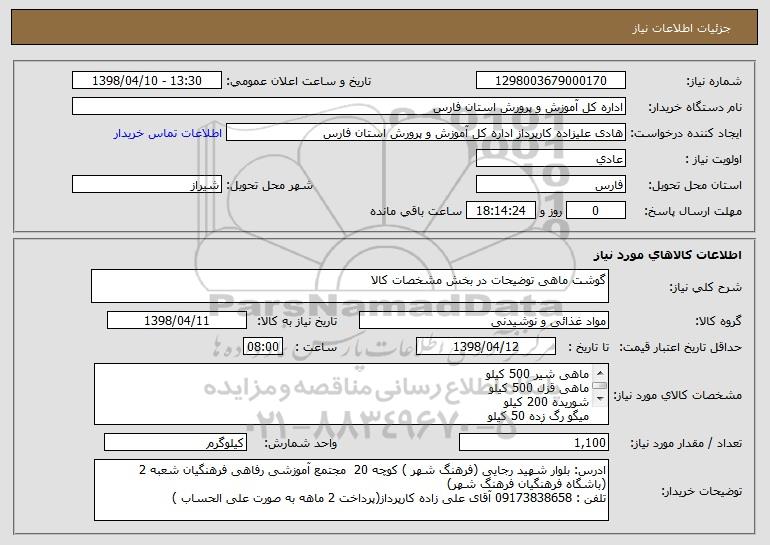Click the scrollbar thumb in item specifications box
This screenshot has height=545, width=770.
pos(600,385)
